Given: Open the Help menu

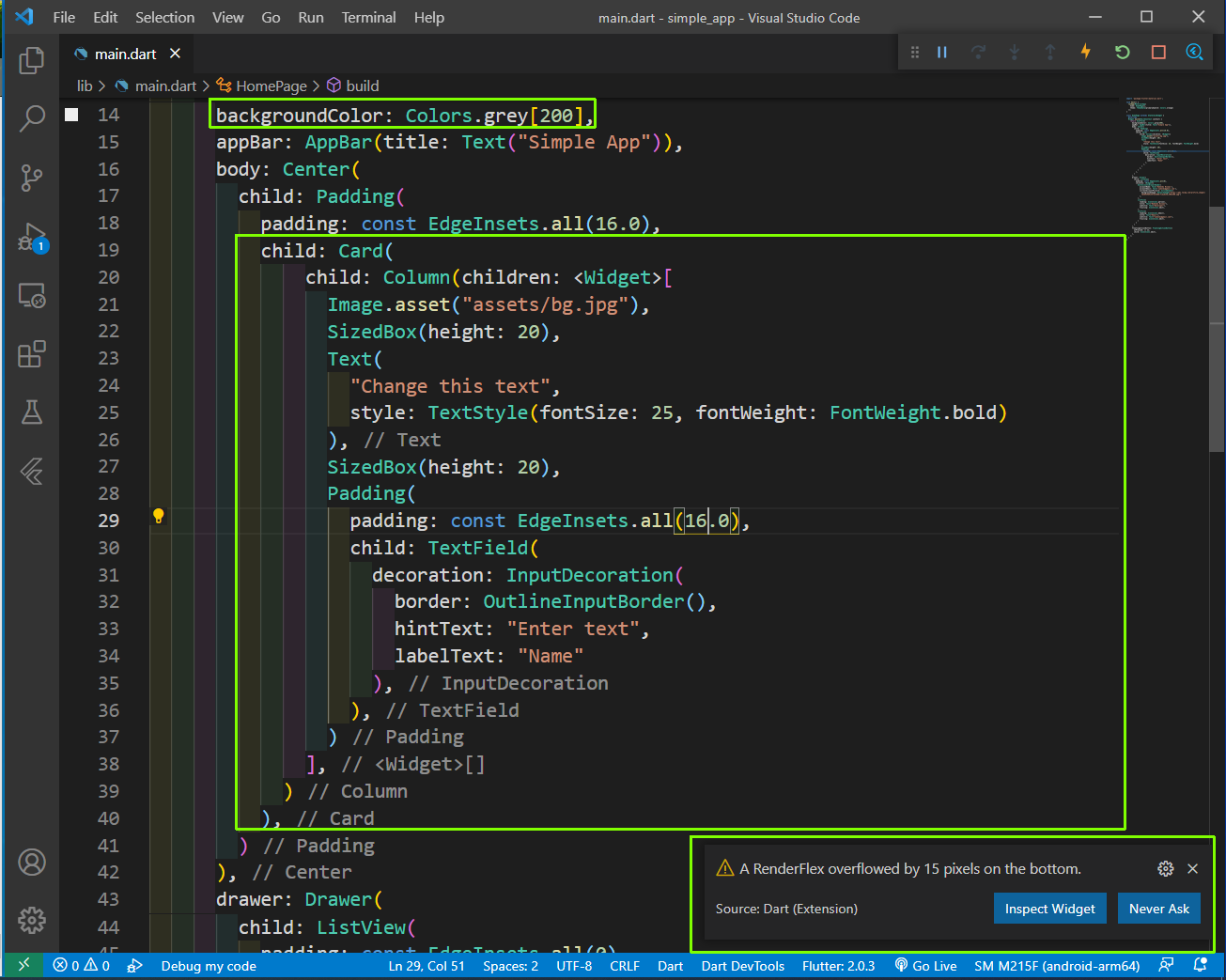Looking at the screenshot, I should tap(429, 17).
